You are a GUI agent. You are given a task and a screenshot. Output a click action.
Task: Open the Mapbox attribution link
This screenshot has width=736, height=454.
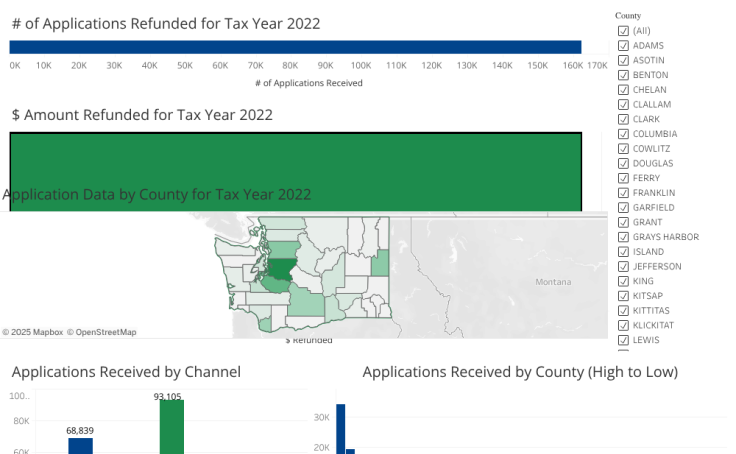[33, 332]
